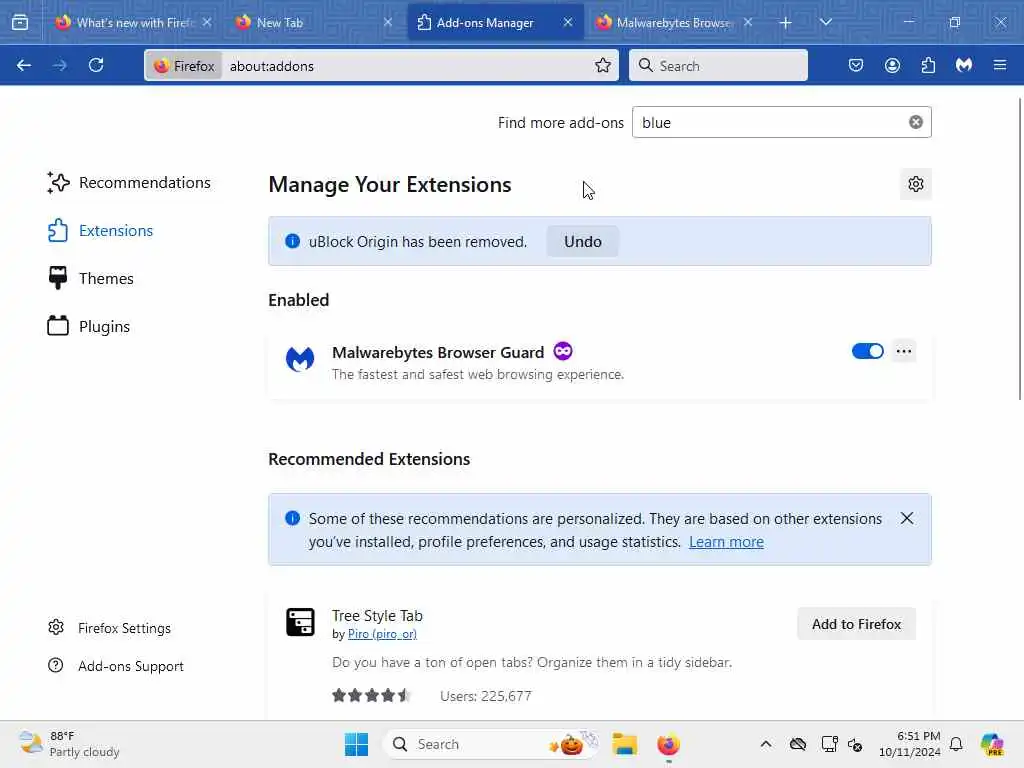Viewport: 1024px width, 768px height.
Task: Open a new tab with the plus button
Action: tap(786, 23)
